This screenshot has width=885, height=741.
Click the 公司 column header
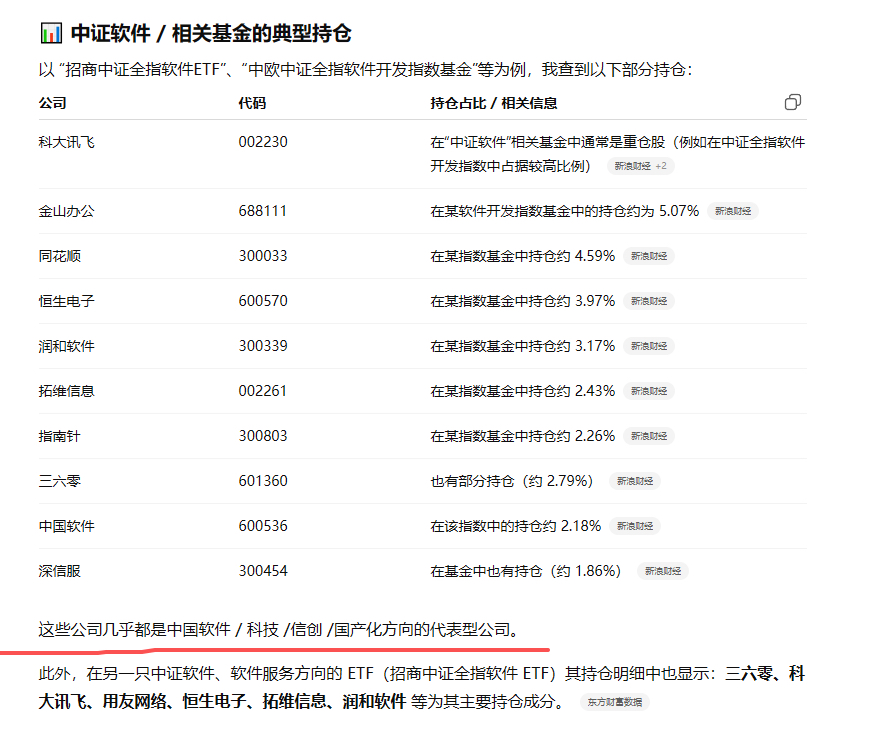click(x=52, y=103)
